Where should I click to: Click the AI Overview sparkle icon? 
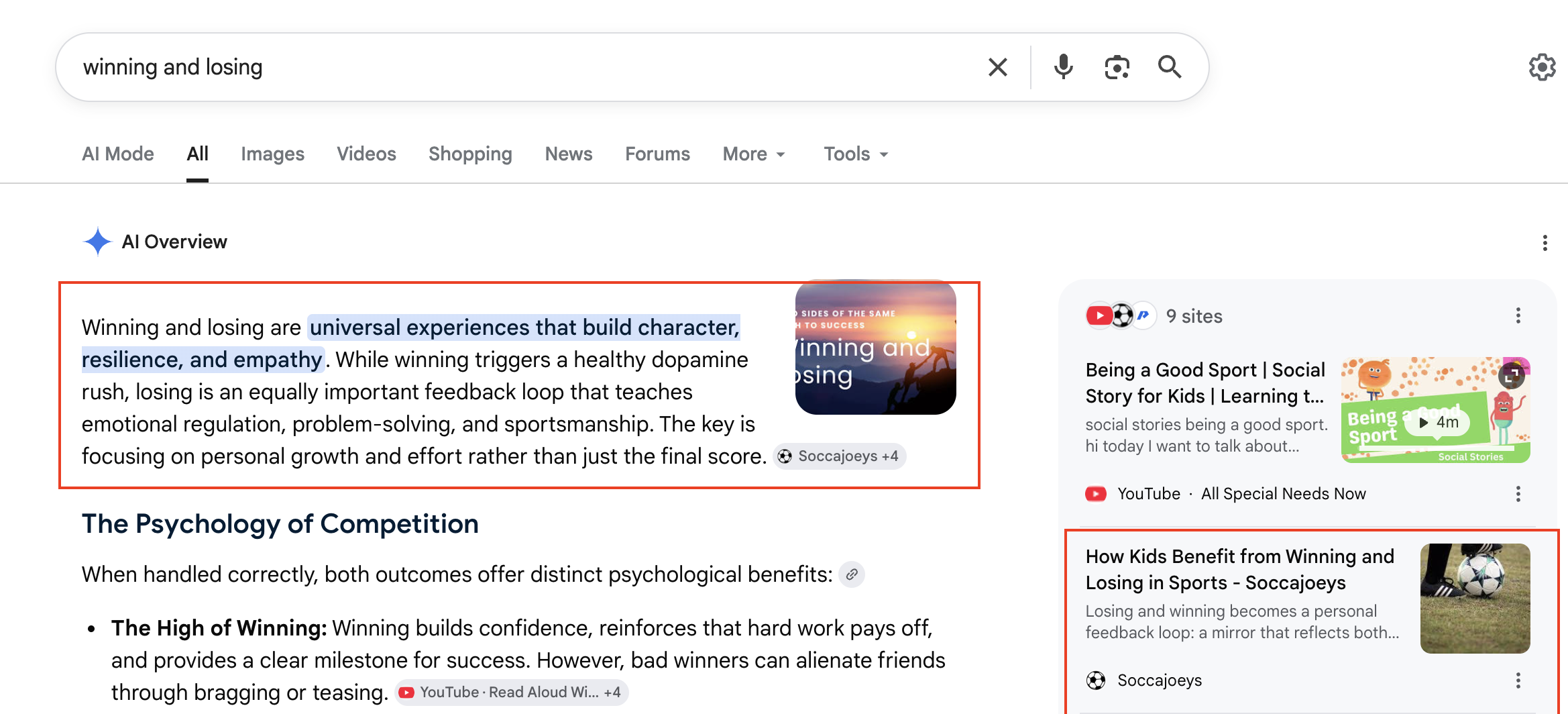click(98, 242)
